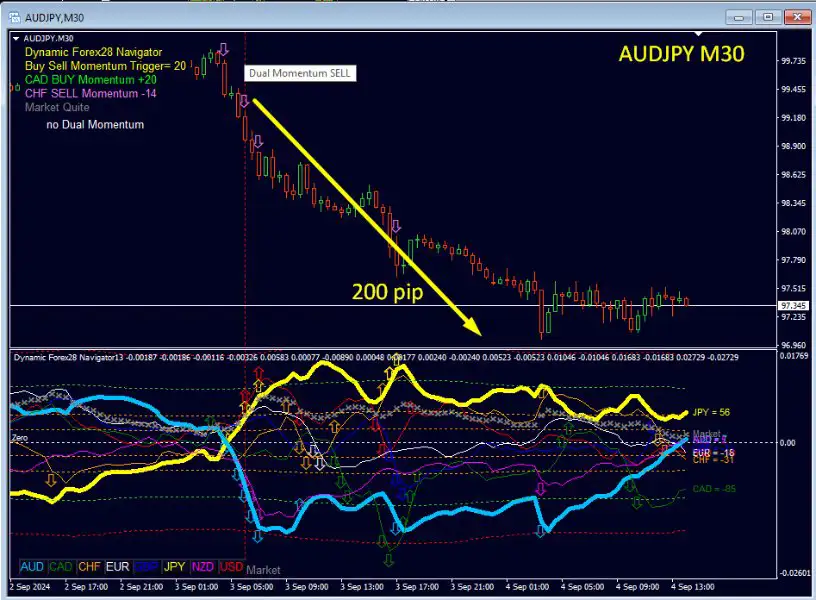This screenshot has height=600, width=816.
Task: Toggle the CHF currency button
Action: [x=90, y=568]
